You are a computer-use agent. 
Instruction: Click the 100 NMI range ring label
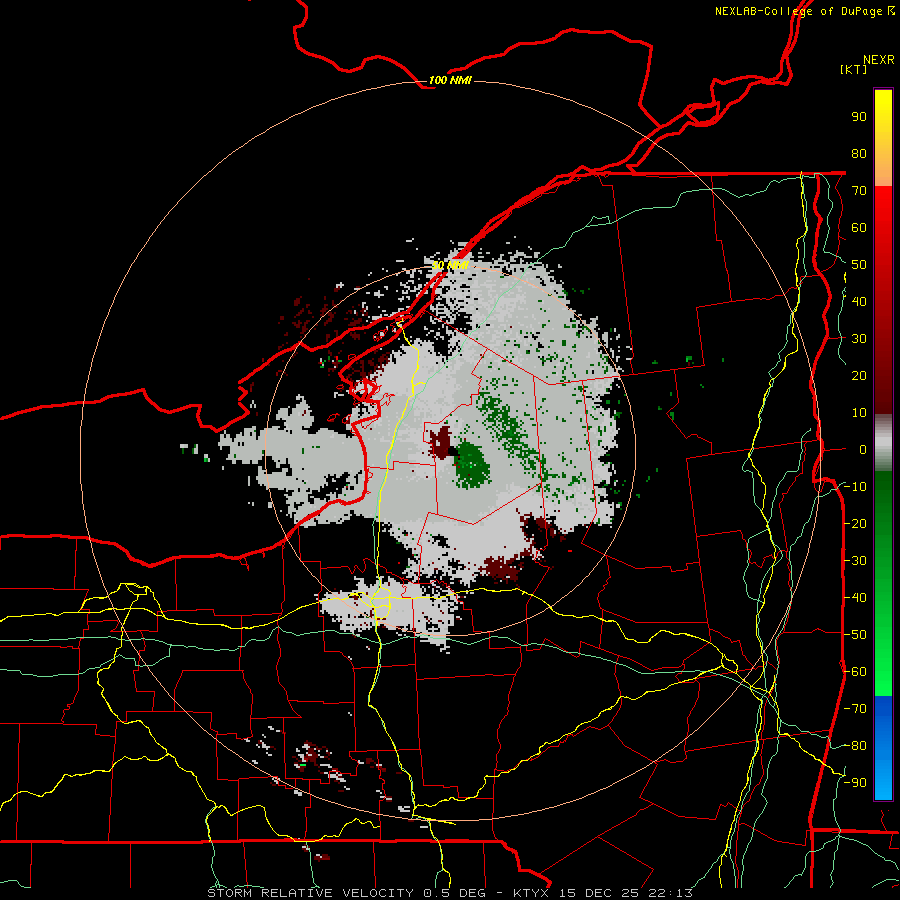click(x=450, y=80)
